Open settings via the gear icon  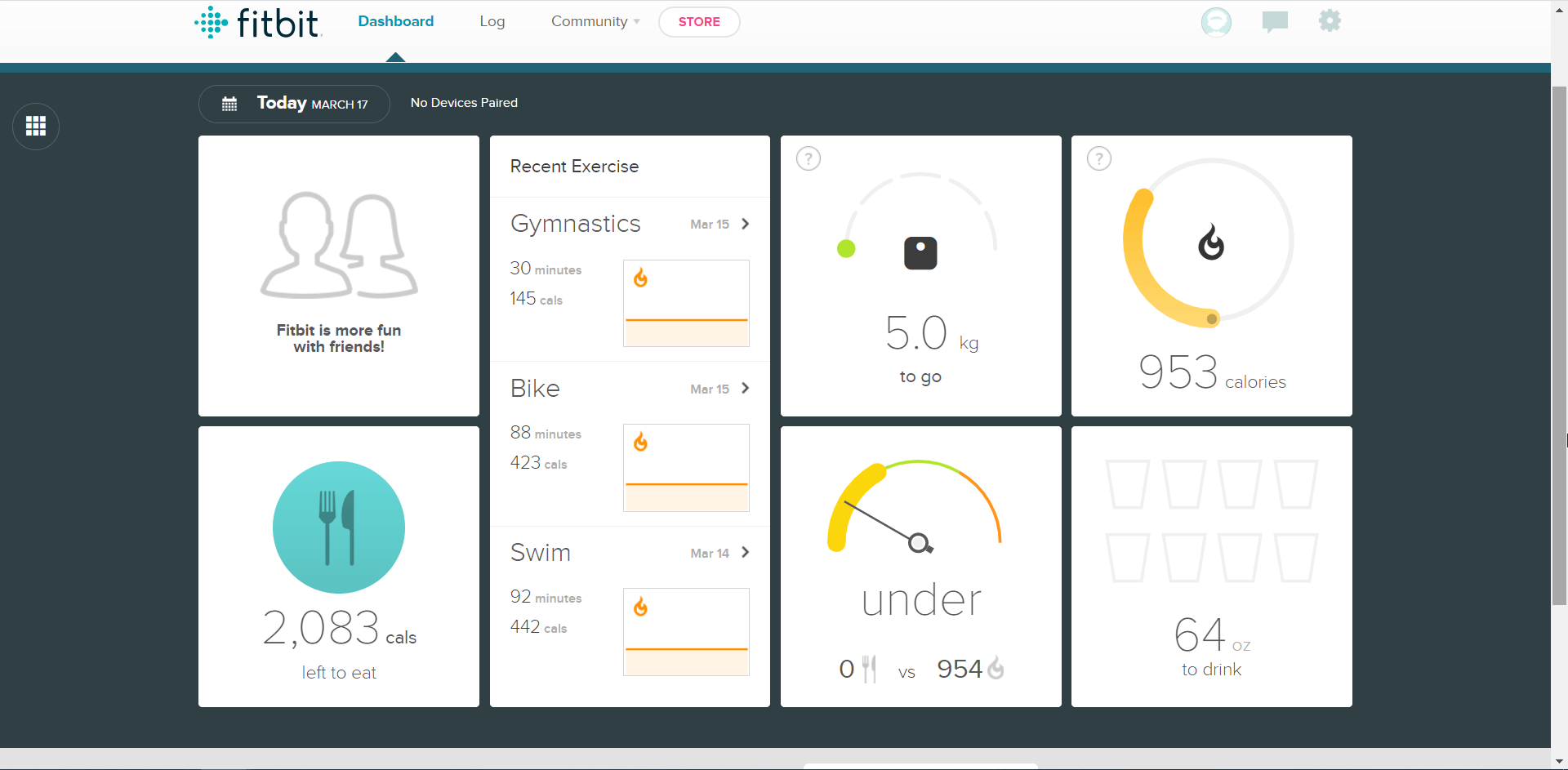click(1329, 20)
